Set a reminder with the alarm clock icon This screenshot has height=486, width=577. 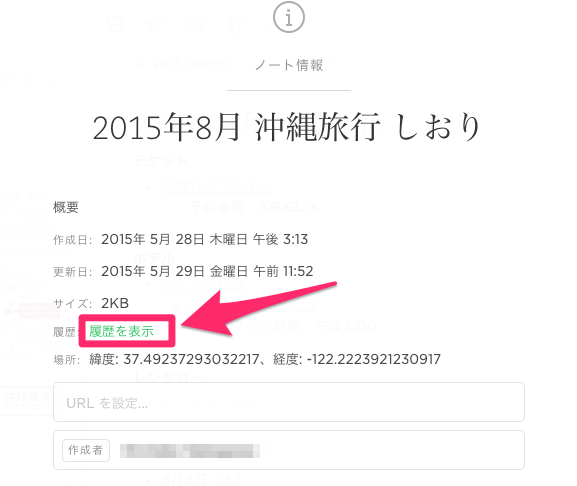[x=115, y=24]
